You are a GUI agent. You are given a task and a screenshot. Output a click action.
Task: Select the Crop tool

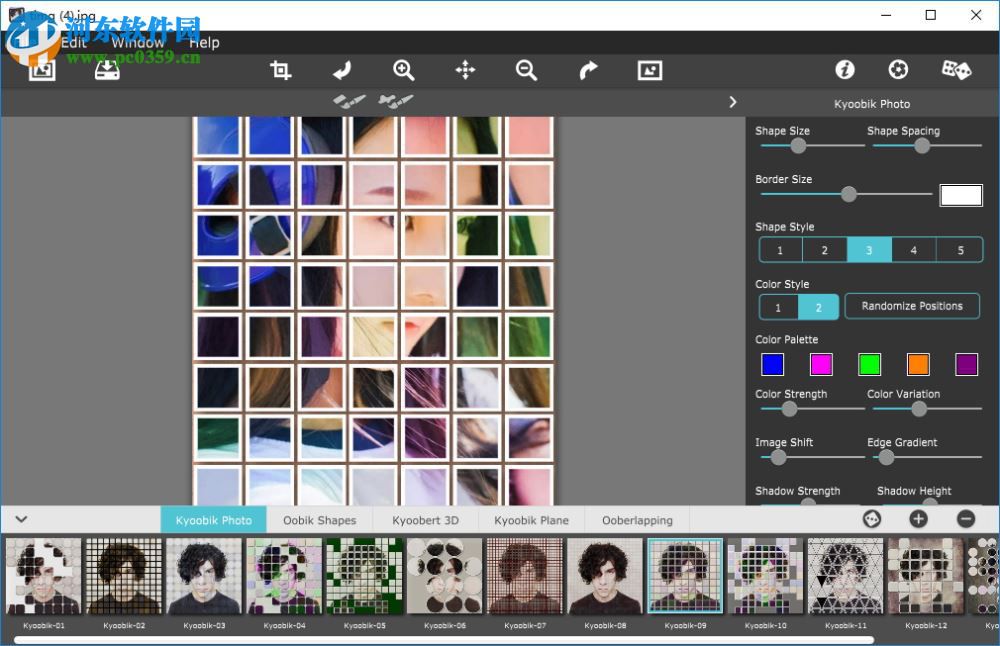point(281,70)
